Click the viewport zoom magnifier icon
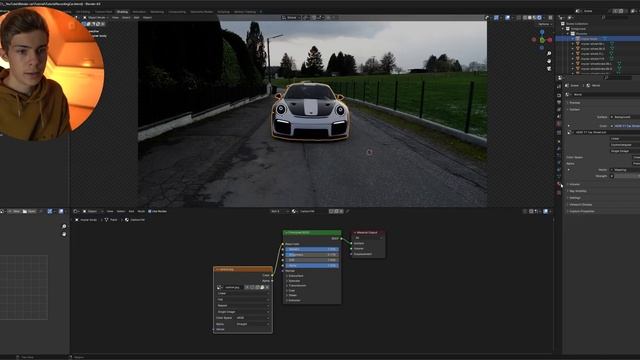 click(549, 54)
